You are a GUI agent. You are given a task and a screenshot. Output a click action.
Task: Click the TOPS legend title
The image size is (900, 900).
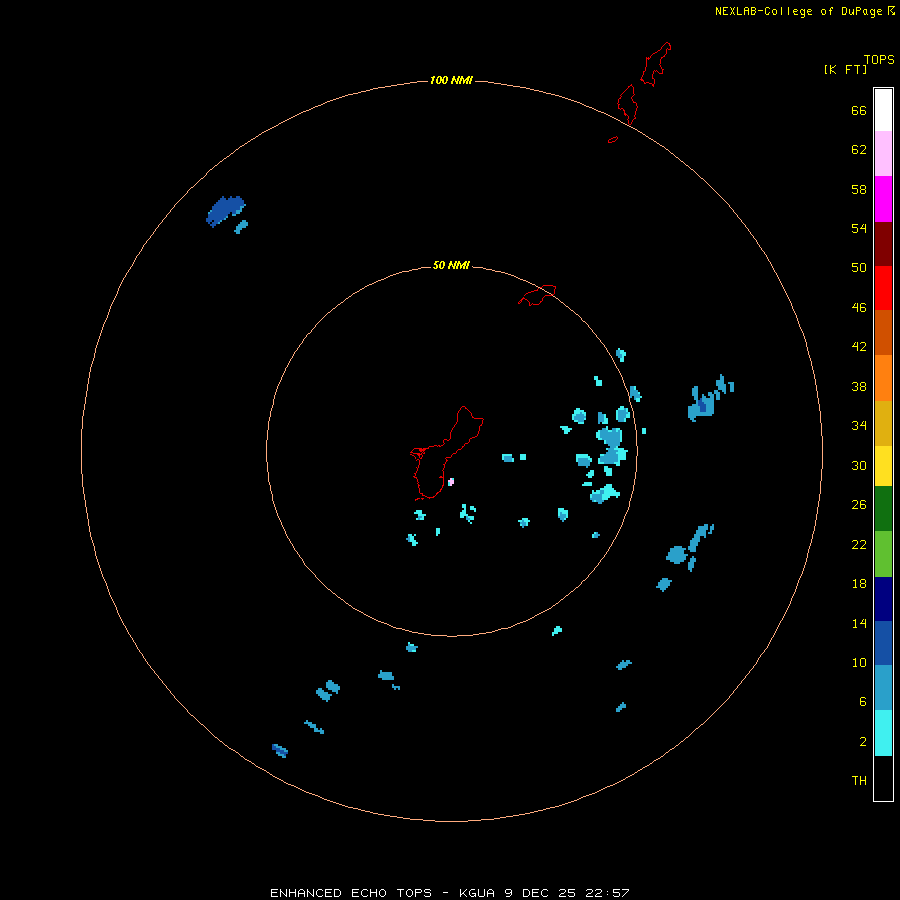pyautogui.click(x=879, y=59)
